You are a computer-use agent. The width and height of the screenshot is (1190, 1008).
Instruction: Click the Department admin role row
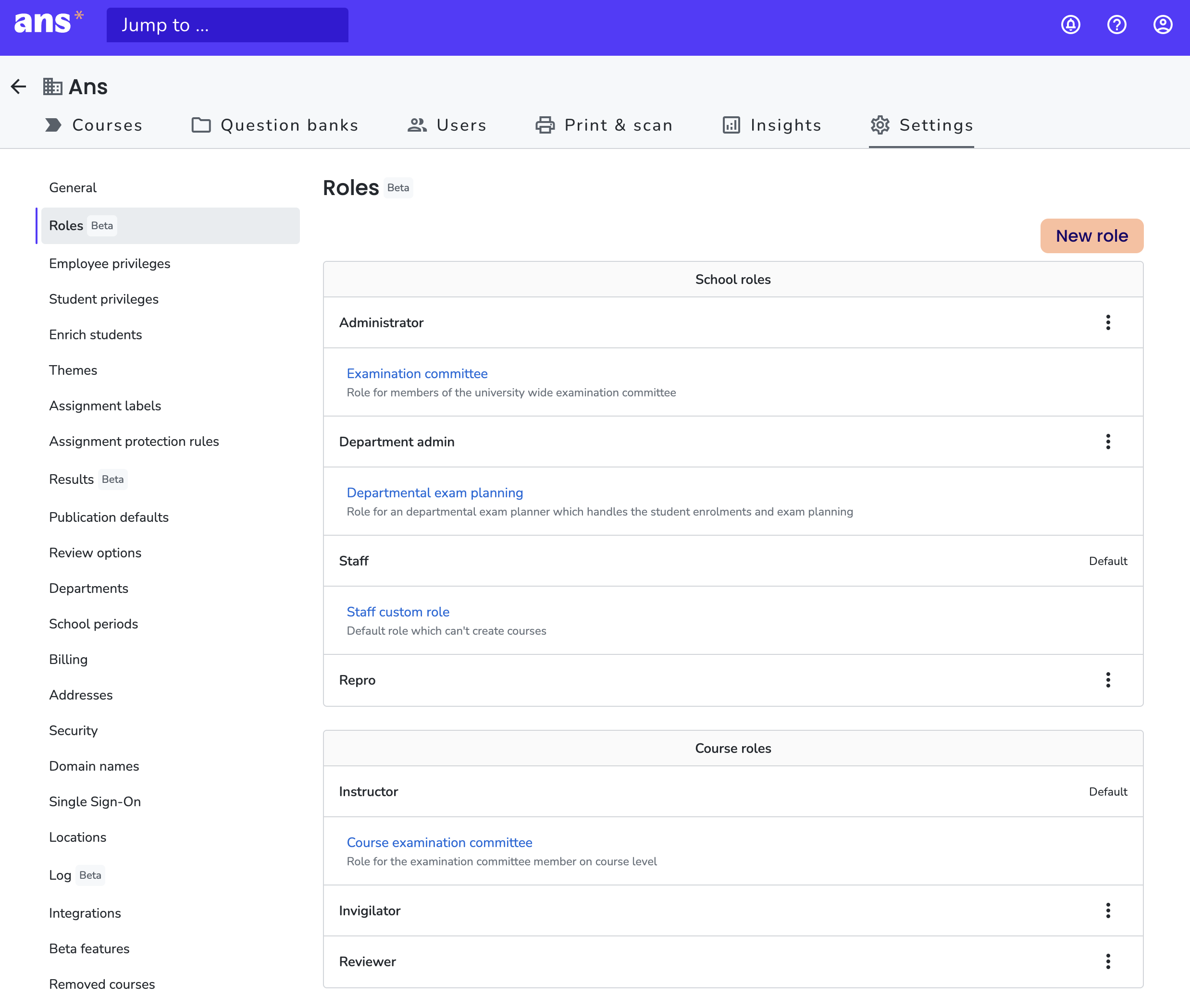coord(733,442)
